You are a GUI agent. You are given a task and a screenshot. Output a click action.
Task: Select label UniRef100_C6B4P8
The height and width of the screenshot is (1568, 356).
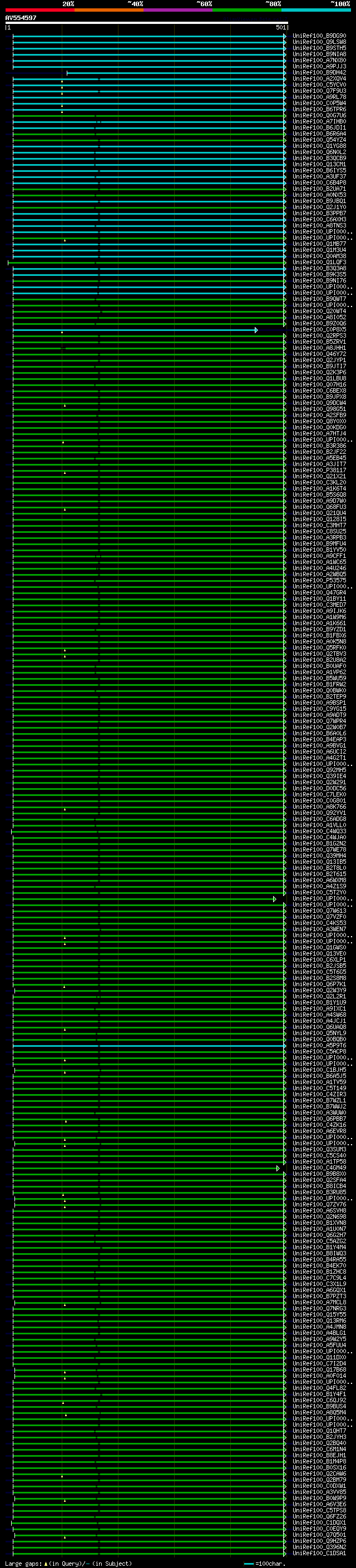(319, 182)
